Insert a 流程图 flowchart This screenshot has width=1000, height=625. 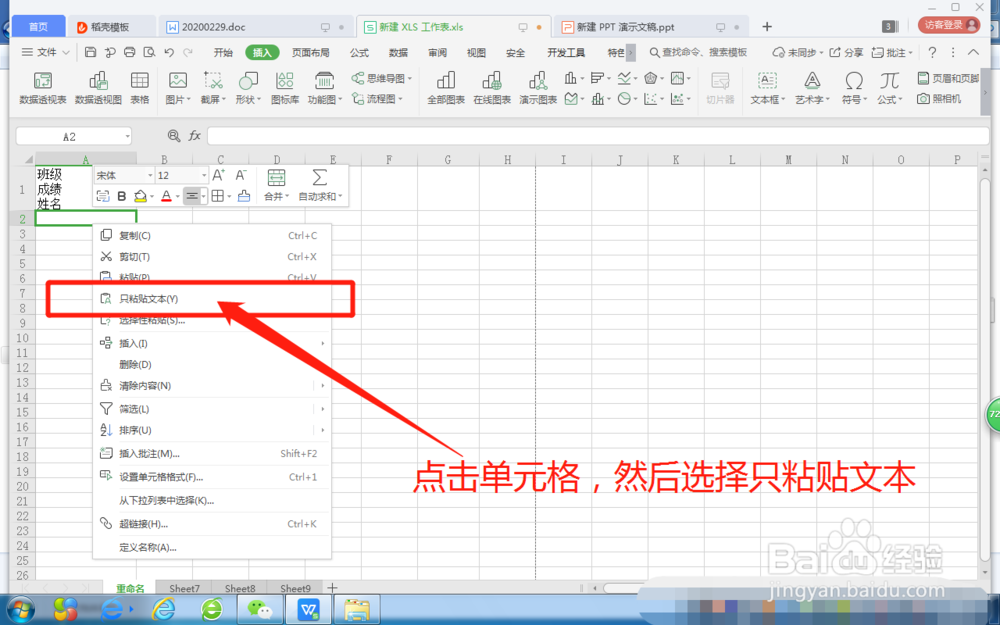pyautogui.click(x=378, y=99)
